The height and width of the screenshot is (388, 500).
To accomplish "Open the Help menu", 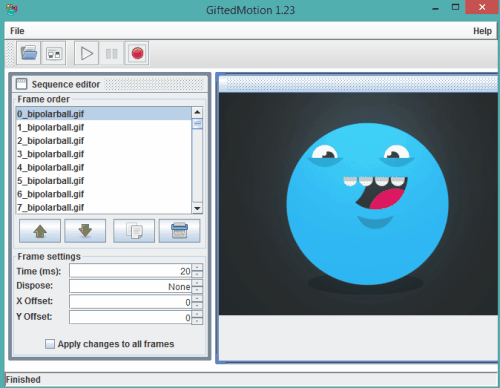I will point(482,31).
